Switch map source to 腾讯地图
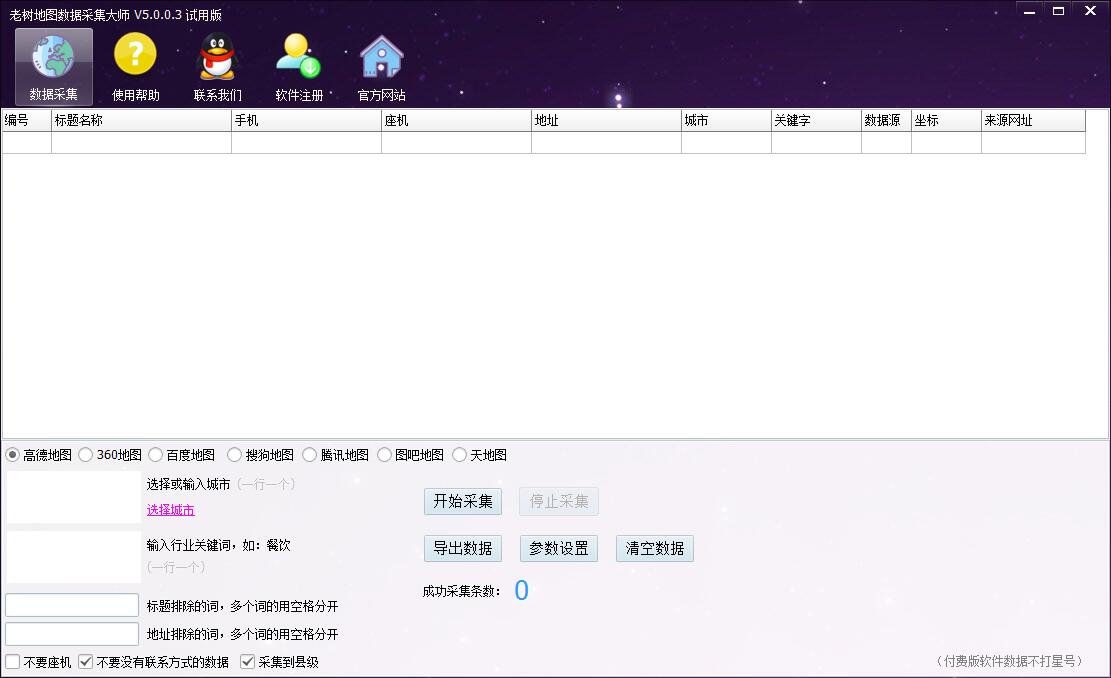 (310, 455)
